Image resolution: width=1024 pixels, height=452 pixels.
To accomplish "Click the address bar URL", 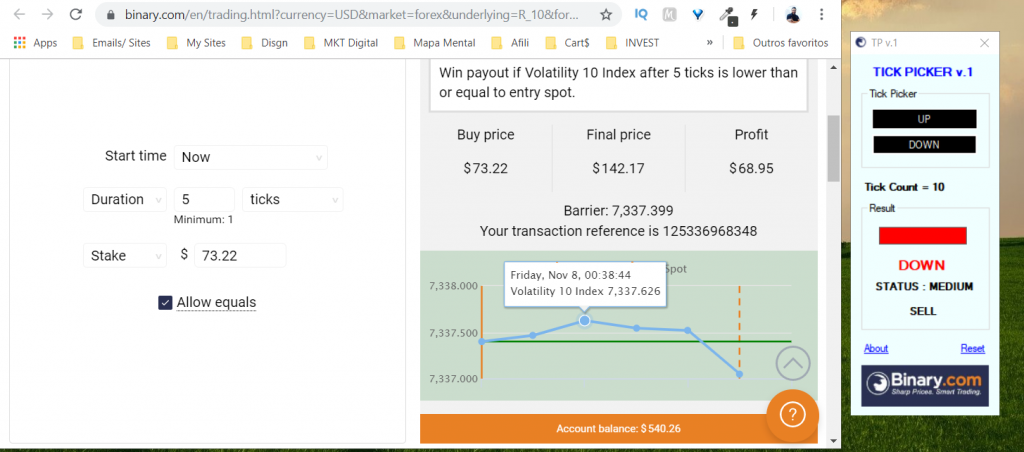I will [351, 14].
